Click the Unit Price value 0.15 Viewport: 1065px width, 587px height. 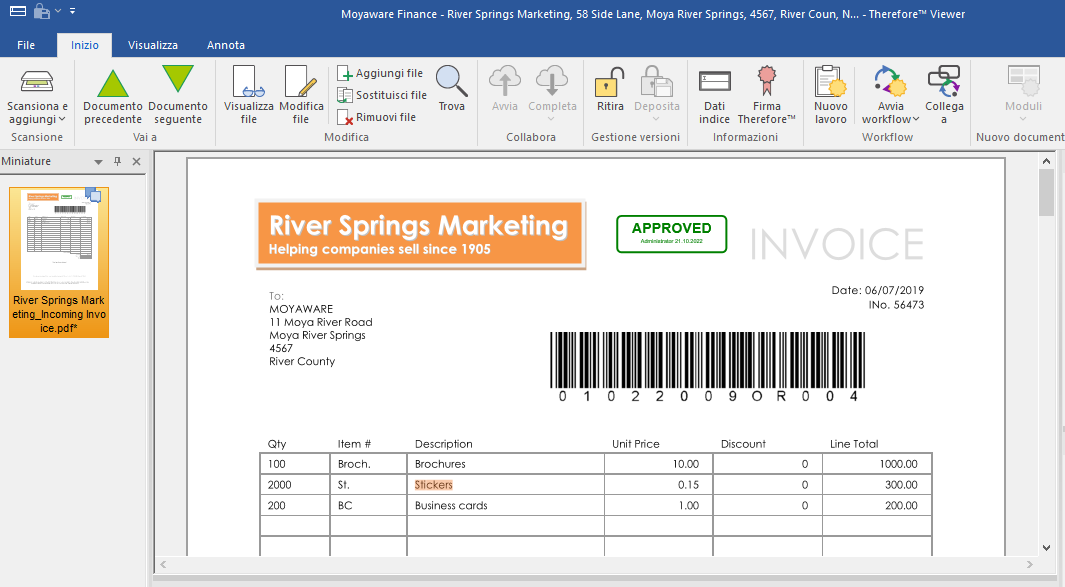(688, 484)
